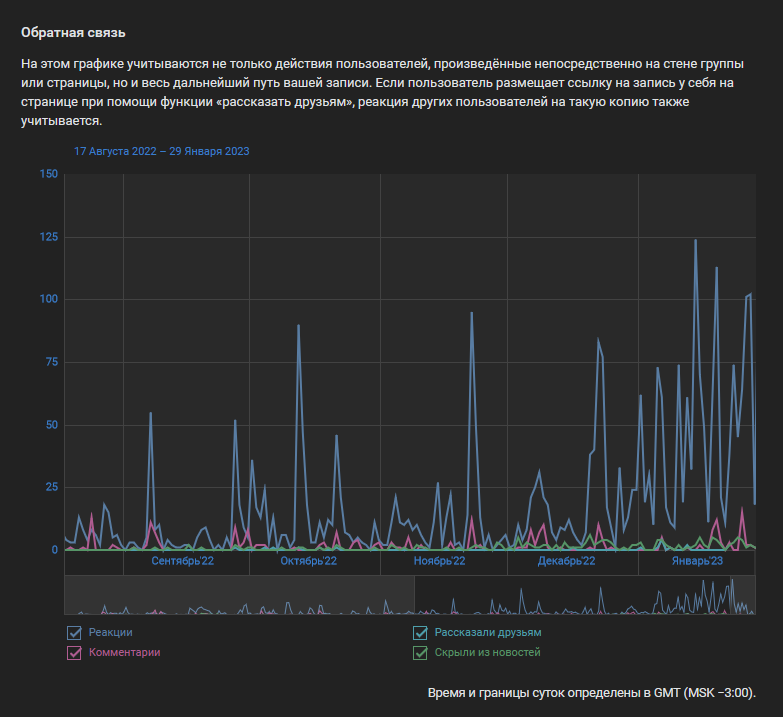Select the Декабрь'22 month label
This screenshot has height=717, width=783.
[566, 561]
